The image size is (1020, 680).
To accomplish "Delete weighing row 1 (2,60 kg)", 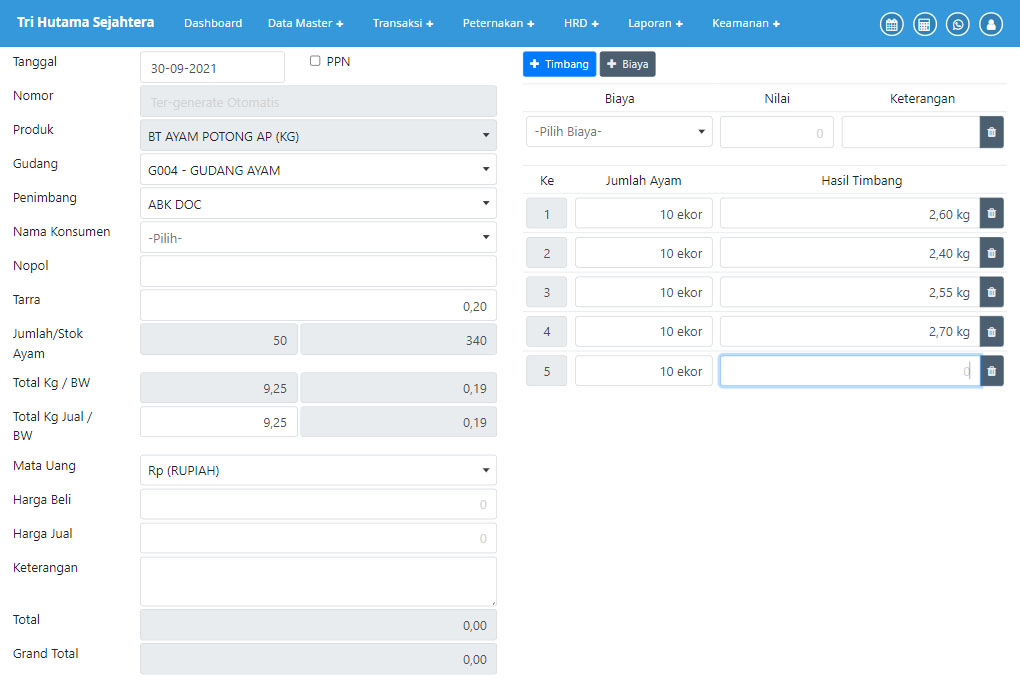I will (991, 213).
